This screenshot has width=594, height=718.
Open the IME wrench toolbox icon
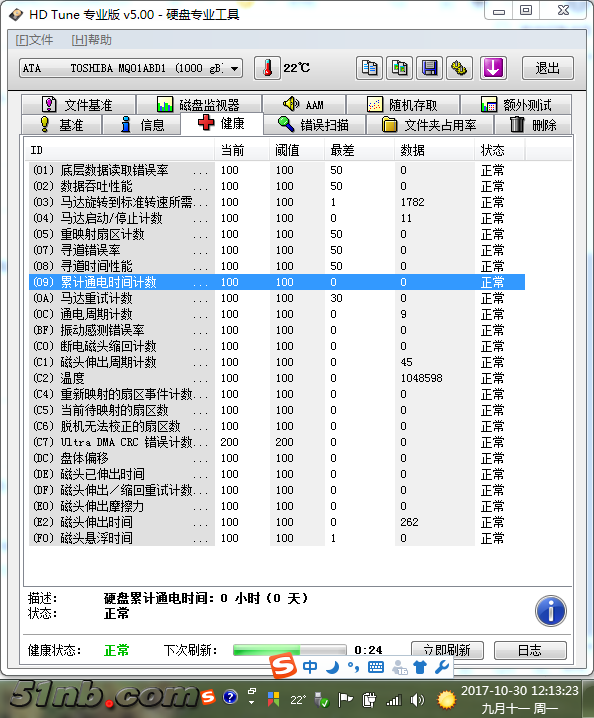(x=441, y=667)
